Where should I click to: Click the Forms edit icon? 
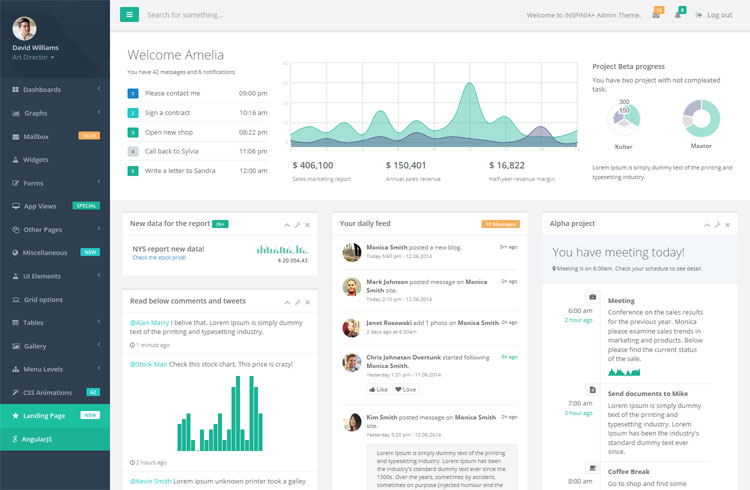pyautogui.click(x=15, y=183)
